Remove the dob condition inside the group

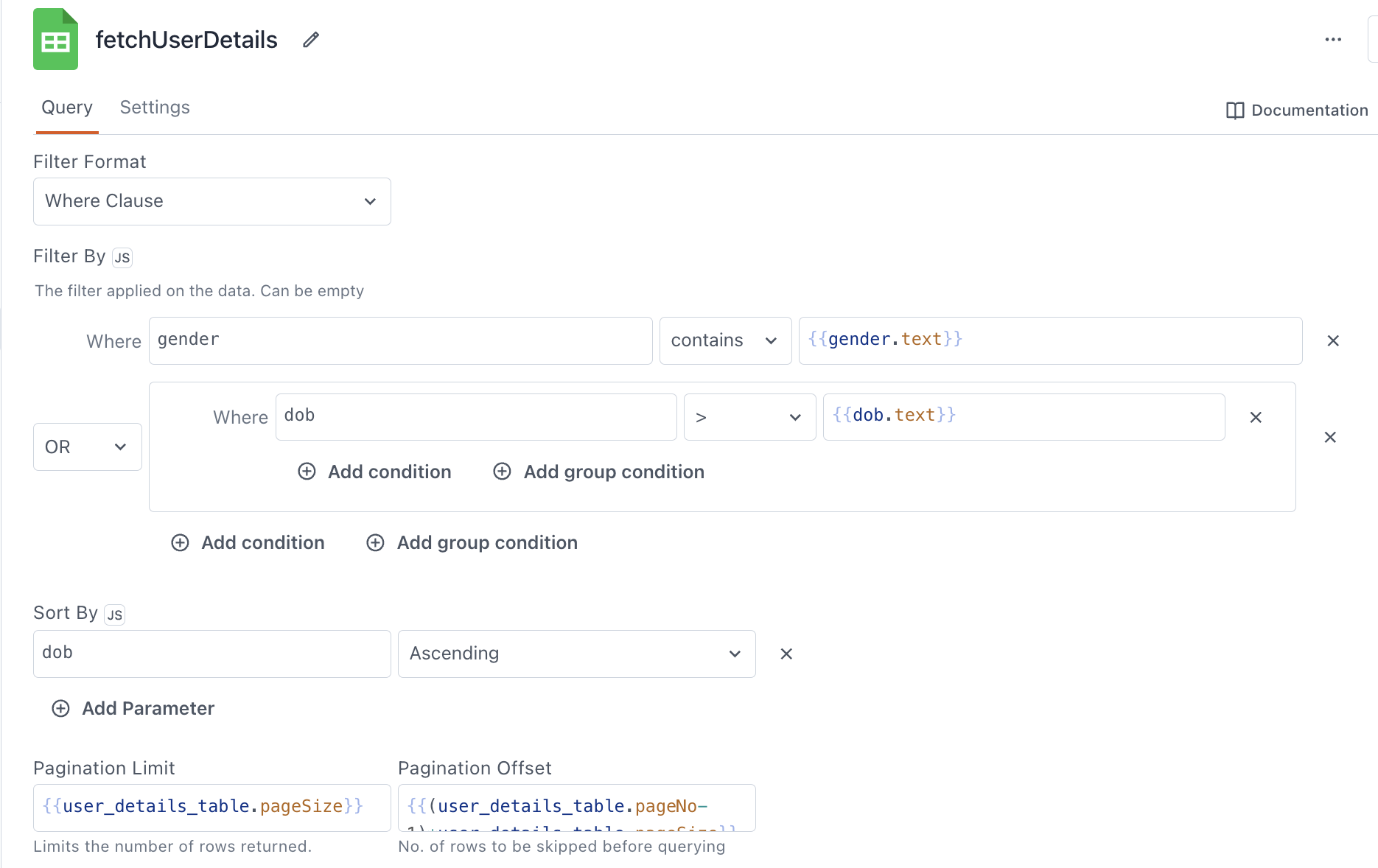[1256, 417]
